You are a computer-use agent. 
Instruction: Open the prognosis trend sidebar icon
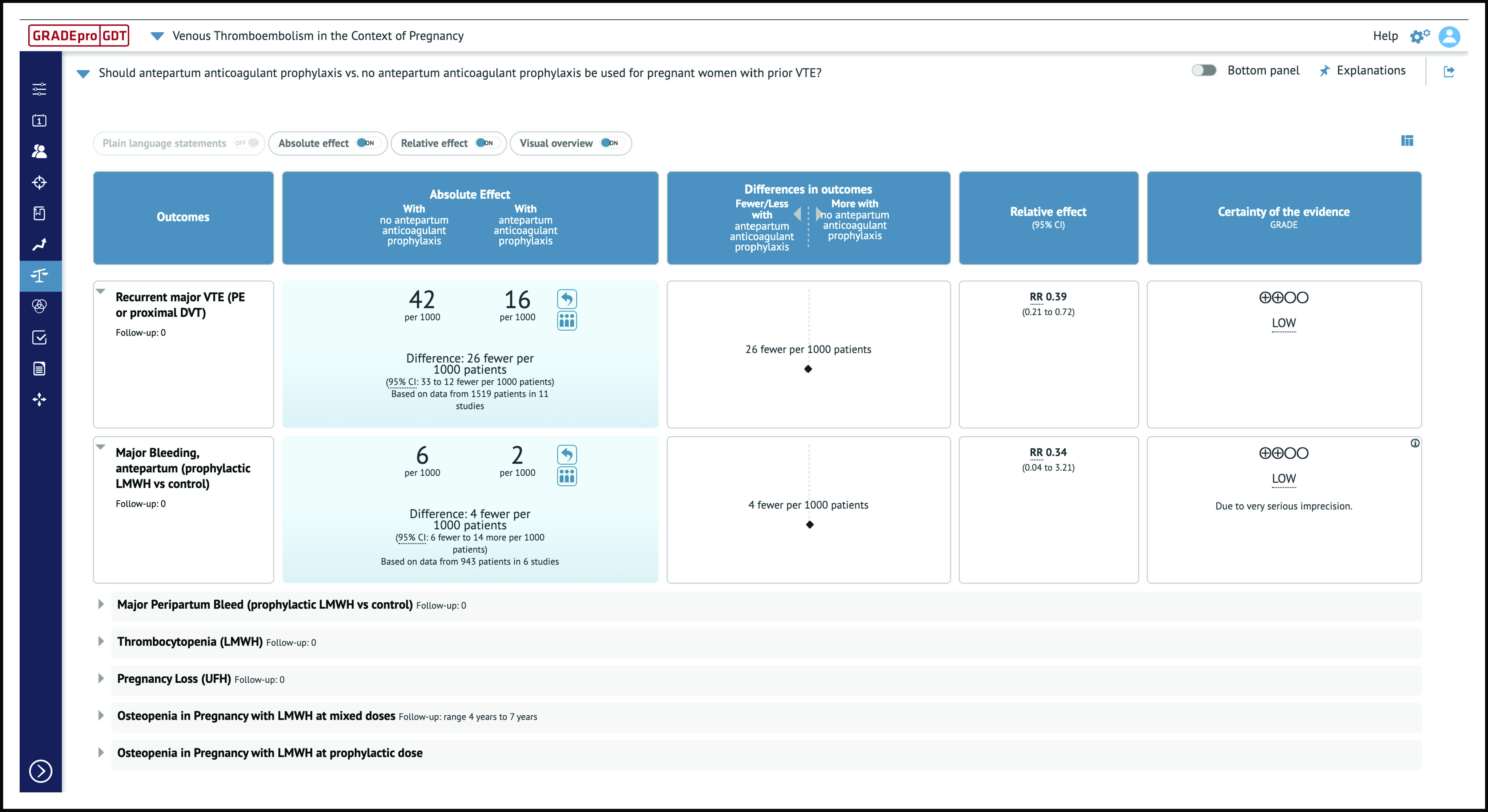[39, 245]
